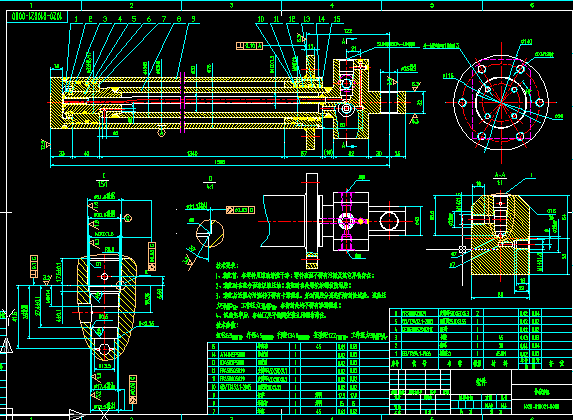This screenshot has height=420, width=573.
Task: Select the mirrored drawing number box
Action: tap(37, 16)
